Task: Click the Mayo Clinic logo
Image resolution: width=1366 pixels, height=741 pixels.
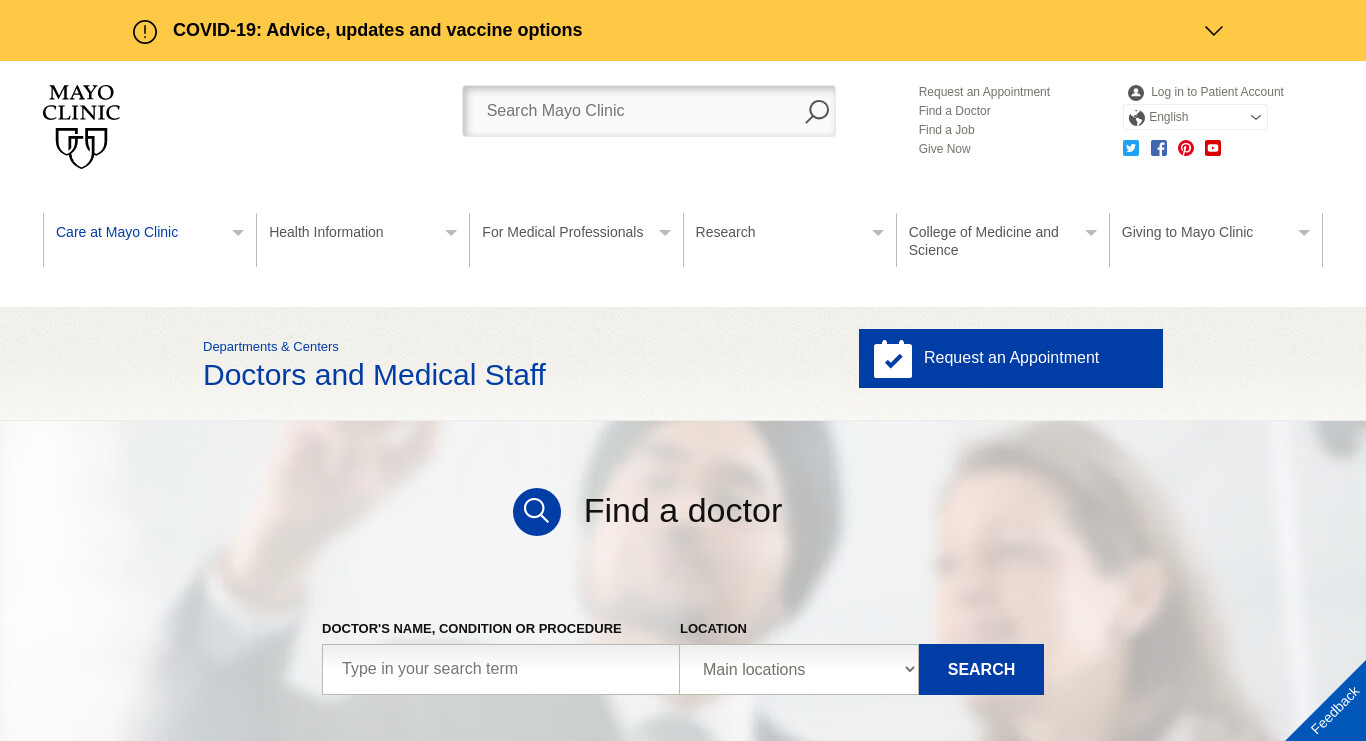Action: [x=81, y=126]
